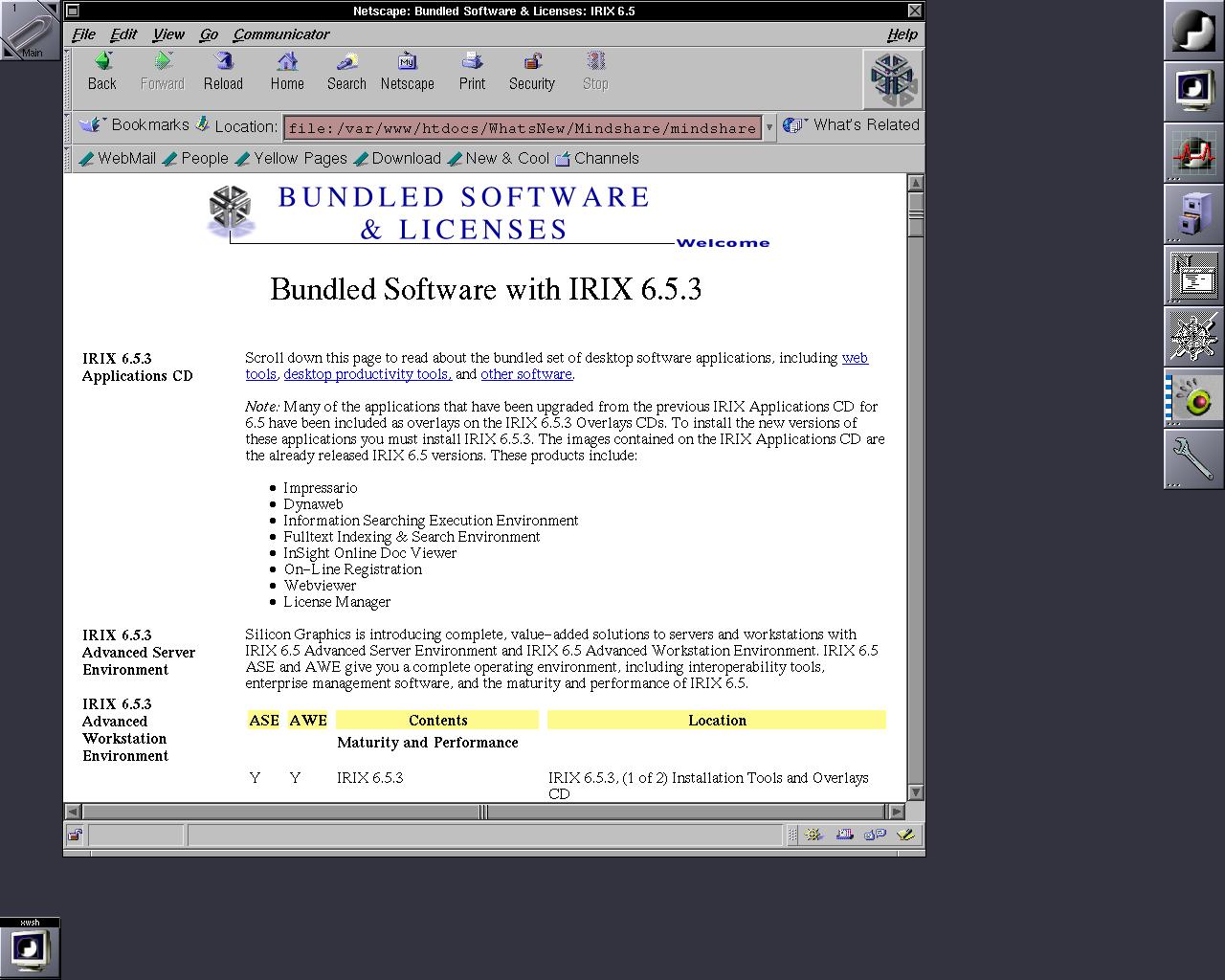Screen dimensions: 1225x980
Task: Collapse the location toolbar grip handle
Action: (x=68, y=126)
